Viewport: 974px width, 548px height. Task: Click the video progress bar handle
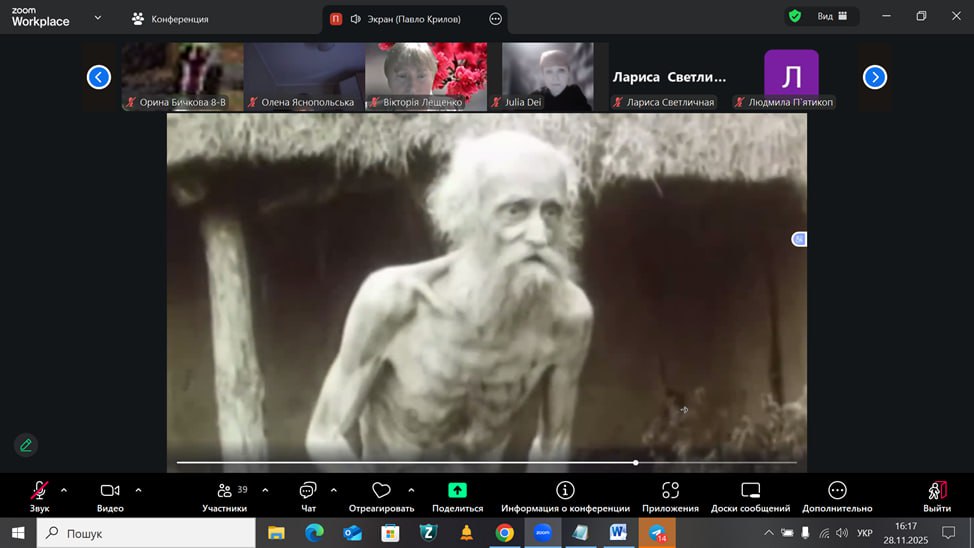(636, 463)
